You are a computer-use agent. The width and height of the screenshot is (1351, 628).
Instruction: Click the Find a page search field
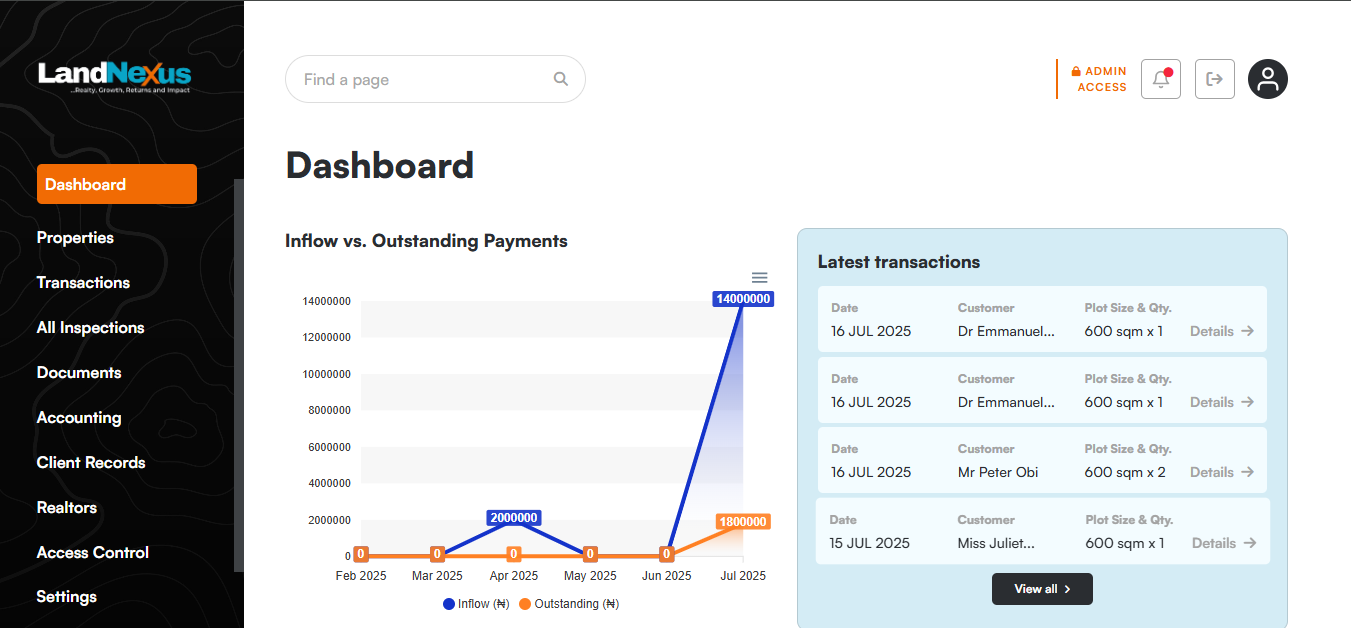click(420, 79)
